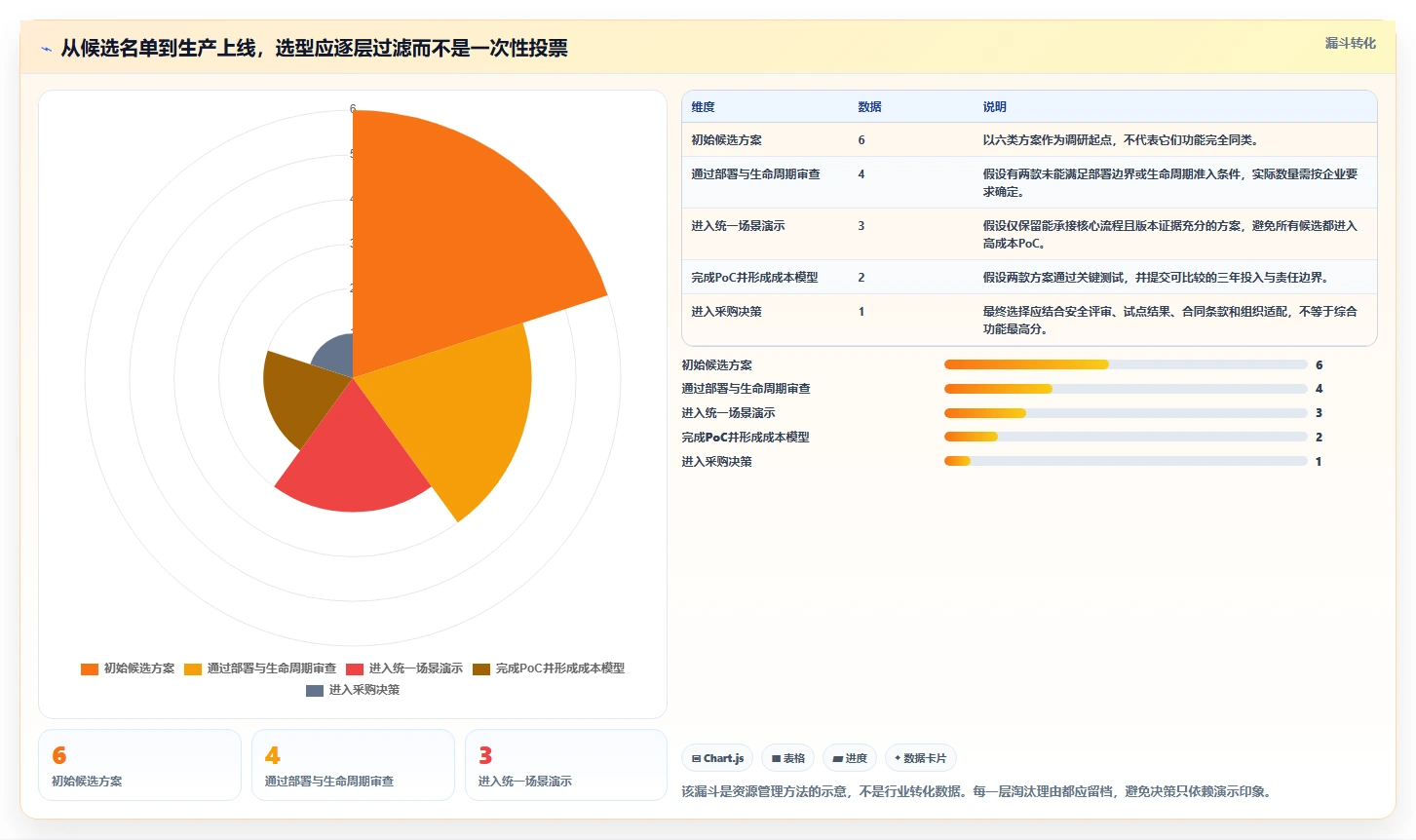Toggle the 初始候选方案 legend swatch
Screen dimensions: 1416x840
click(x=90, y=668)
